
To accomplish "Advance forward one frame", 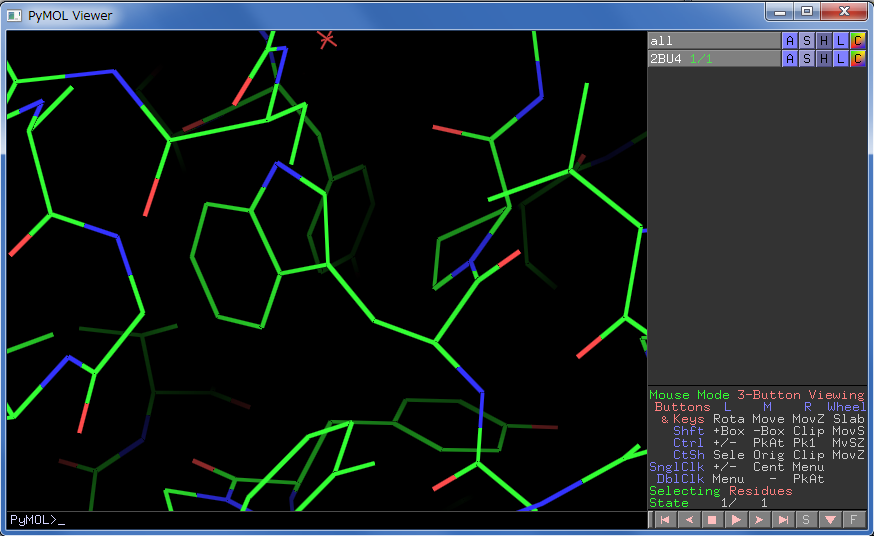I will pos(759,520).
